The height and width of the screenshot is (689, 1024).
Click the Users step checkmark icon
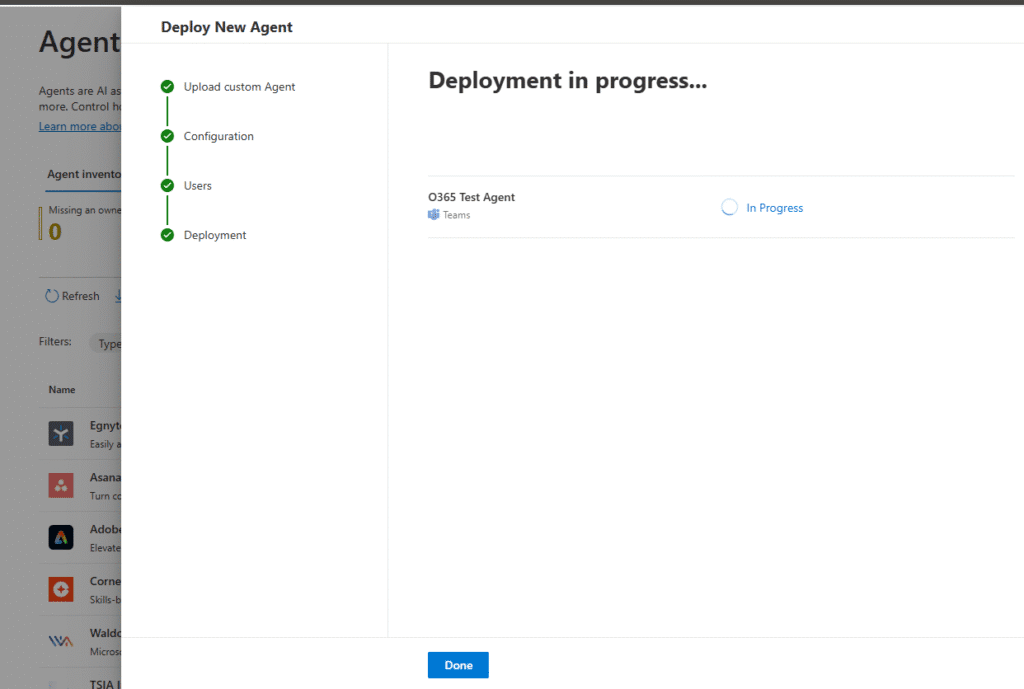click(167, 186)
